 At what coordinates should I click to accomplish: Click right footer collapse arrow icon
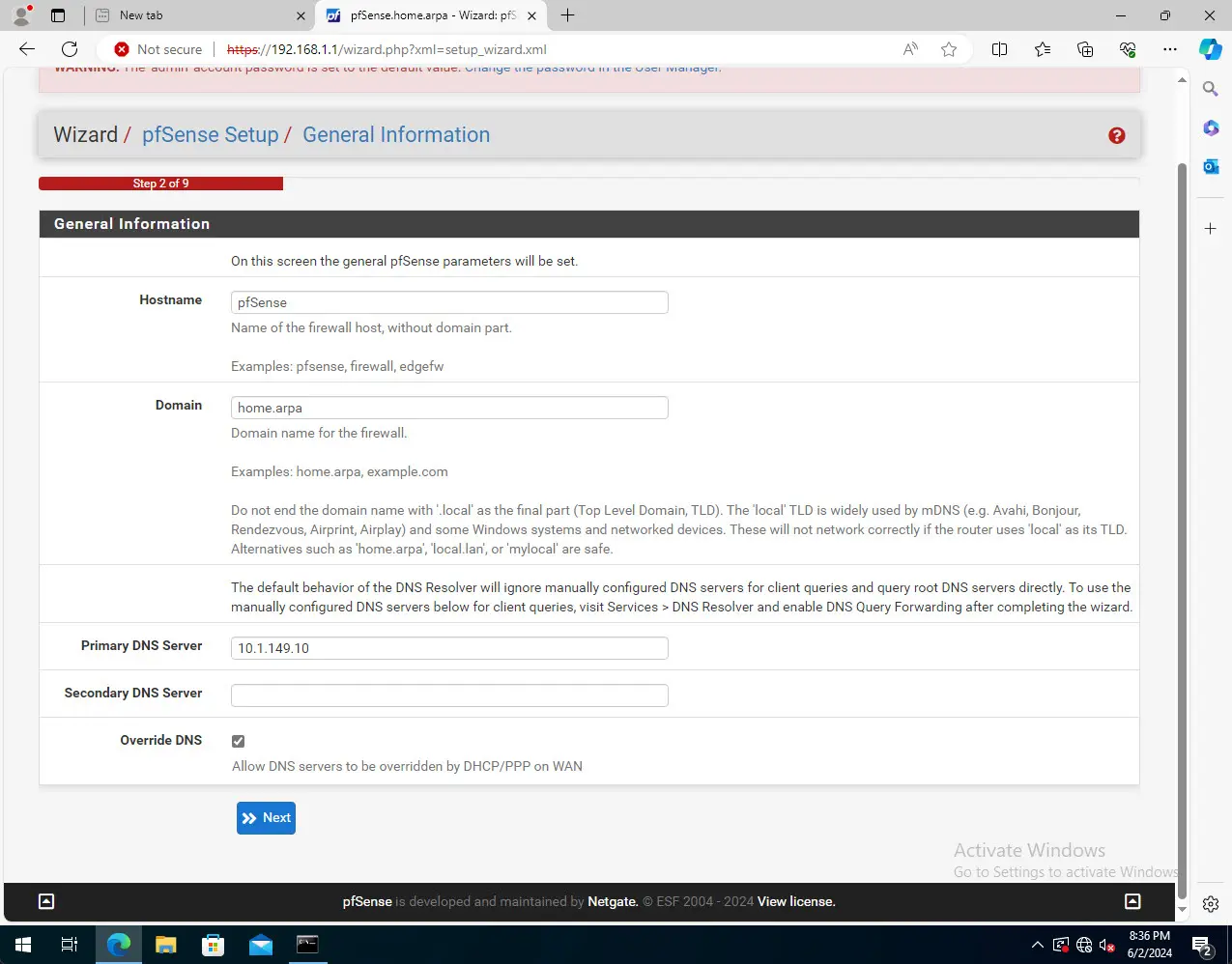click(x=1132, y=901)
